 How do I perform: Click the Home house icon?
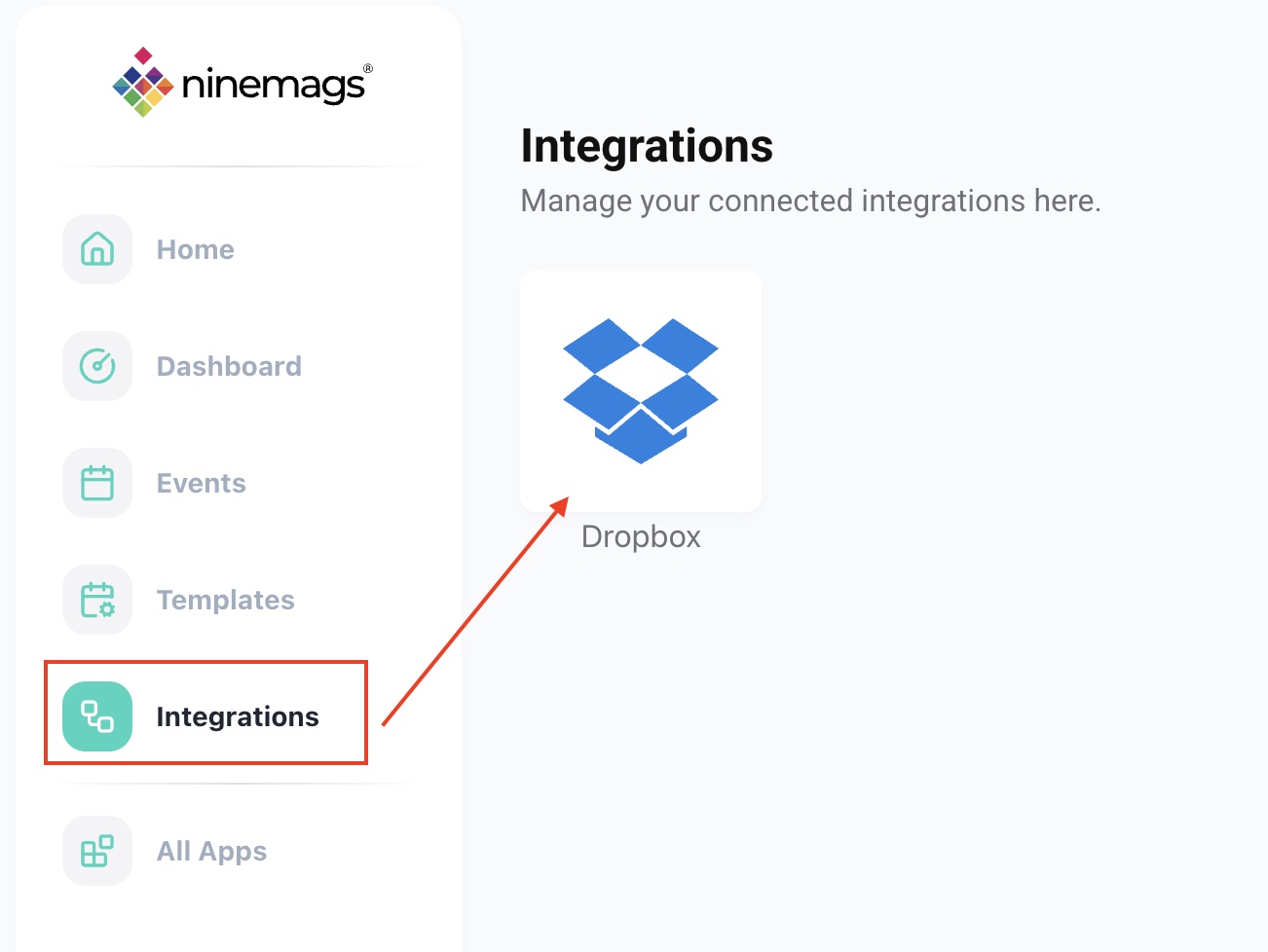tap(97, 249)
